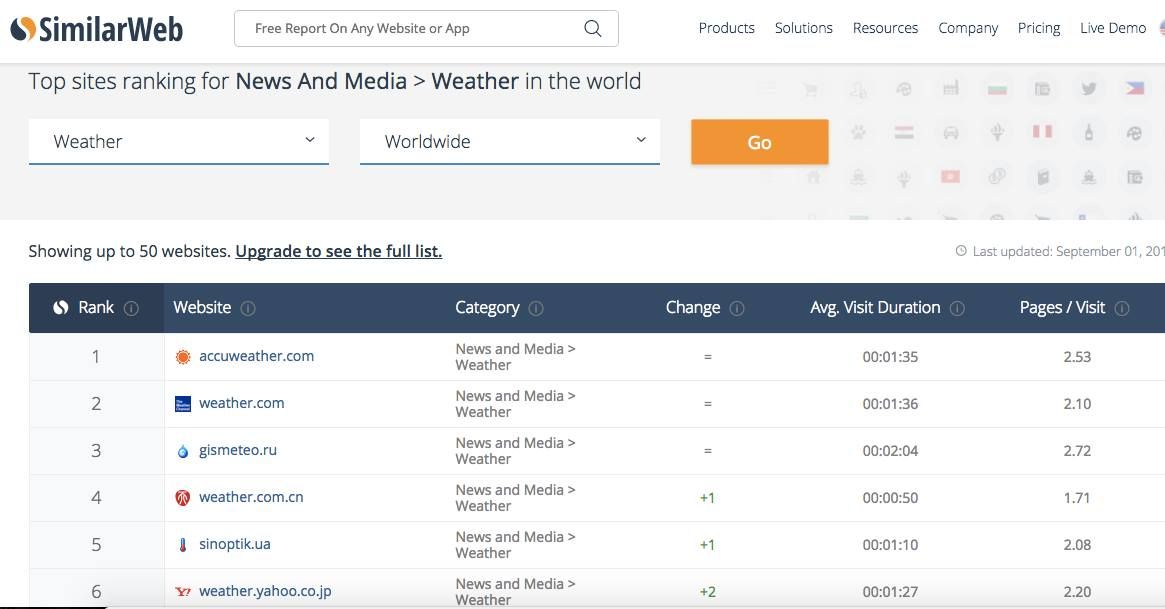Click category text in the accuweather.com row
The height and width of the screenshot is (609, 1165).
516,356
